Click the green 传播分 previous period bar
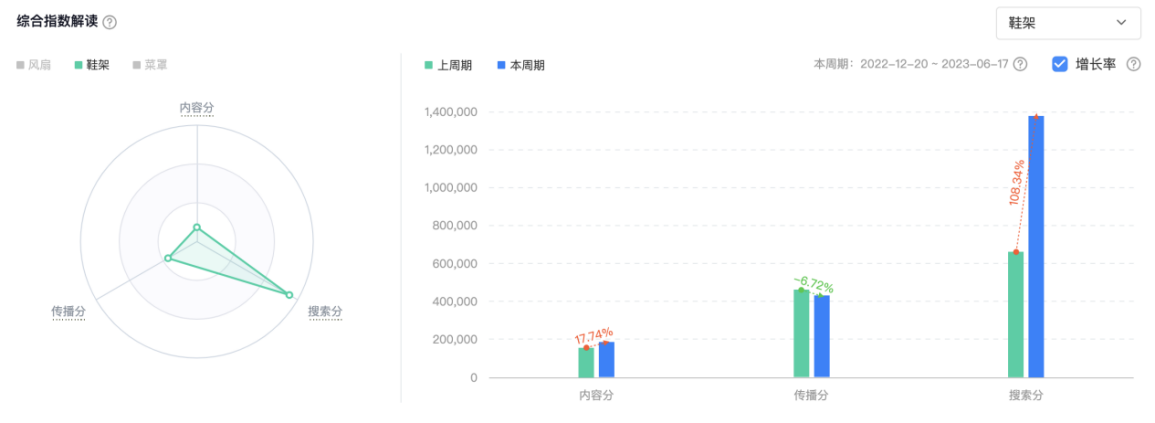The image size is (1155, 423). [801, 334]
